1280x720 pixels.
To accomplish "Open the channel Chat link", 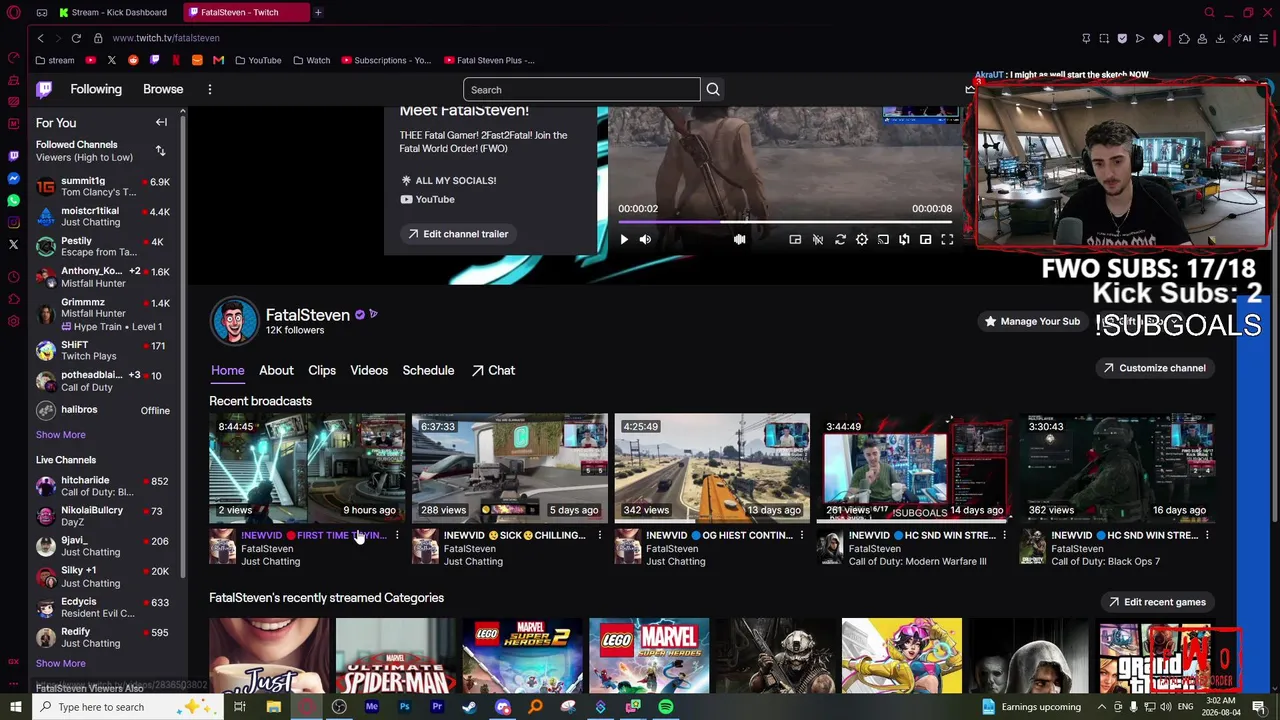I will (x=493, y=370).
